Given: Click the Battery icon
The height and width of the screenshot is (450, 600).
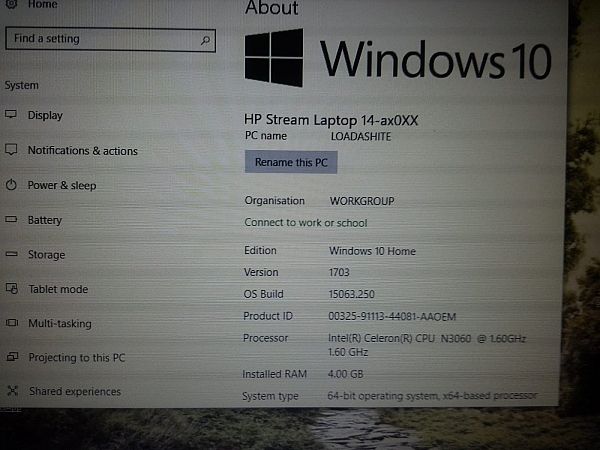Looking at the screenshot, I should click(x=11, y=219).
